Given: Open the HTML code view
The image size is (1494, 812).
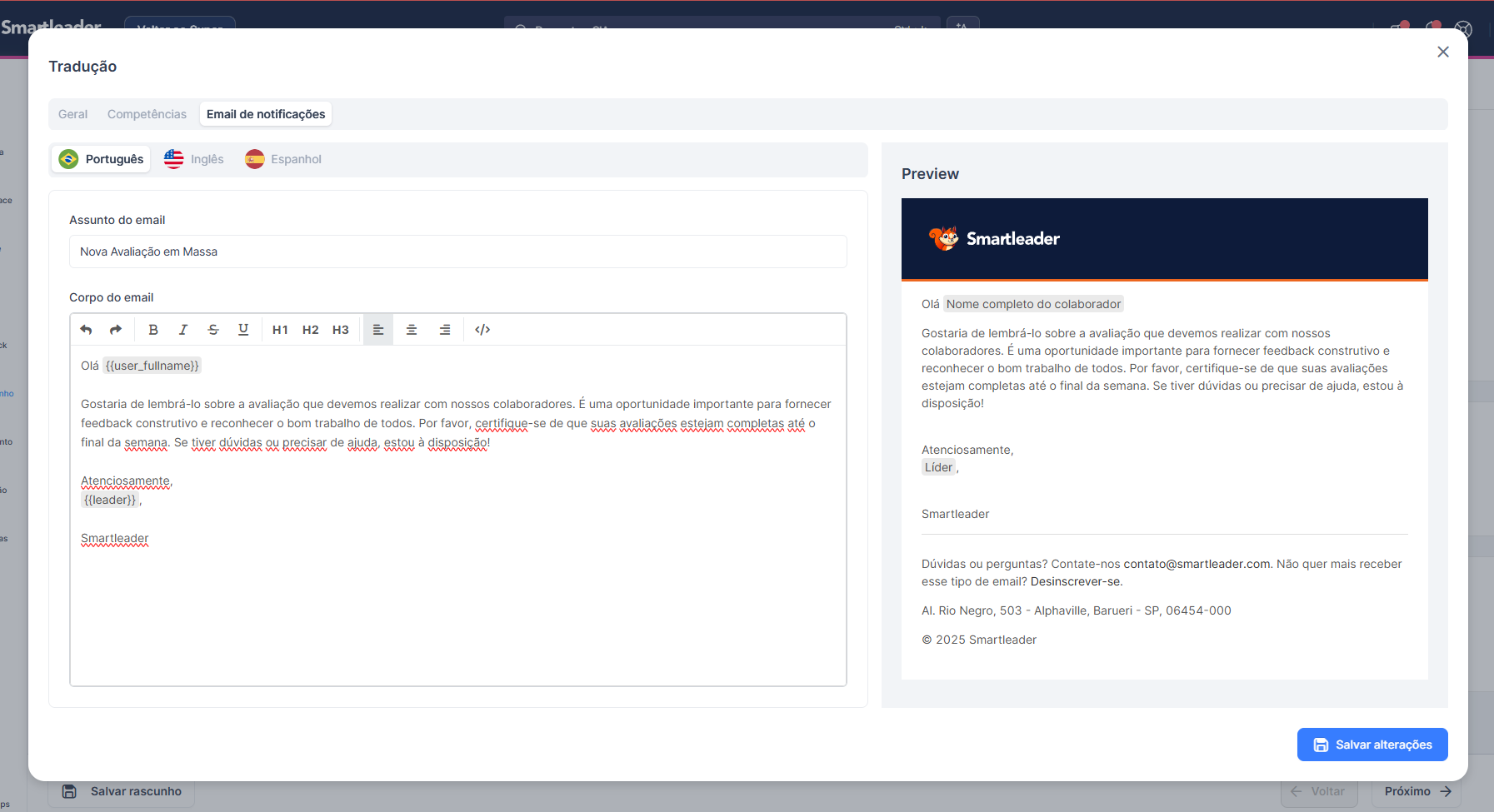Looking at the screenshot, I should click(482, 330).
